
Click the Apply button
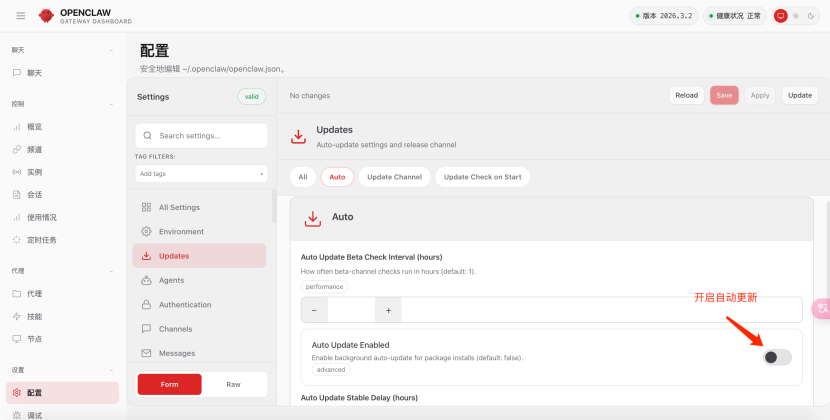(760, 95)
